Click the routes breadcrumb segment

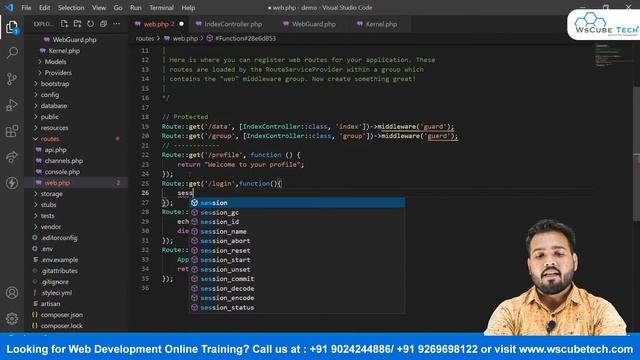[x=144, y=38]
